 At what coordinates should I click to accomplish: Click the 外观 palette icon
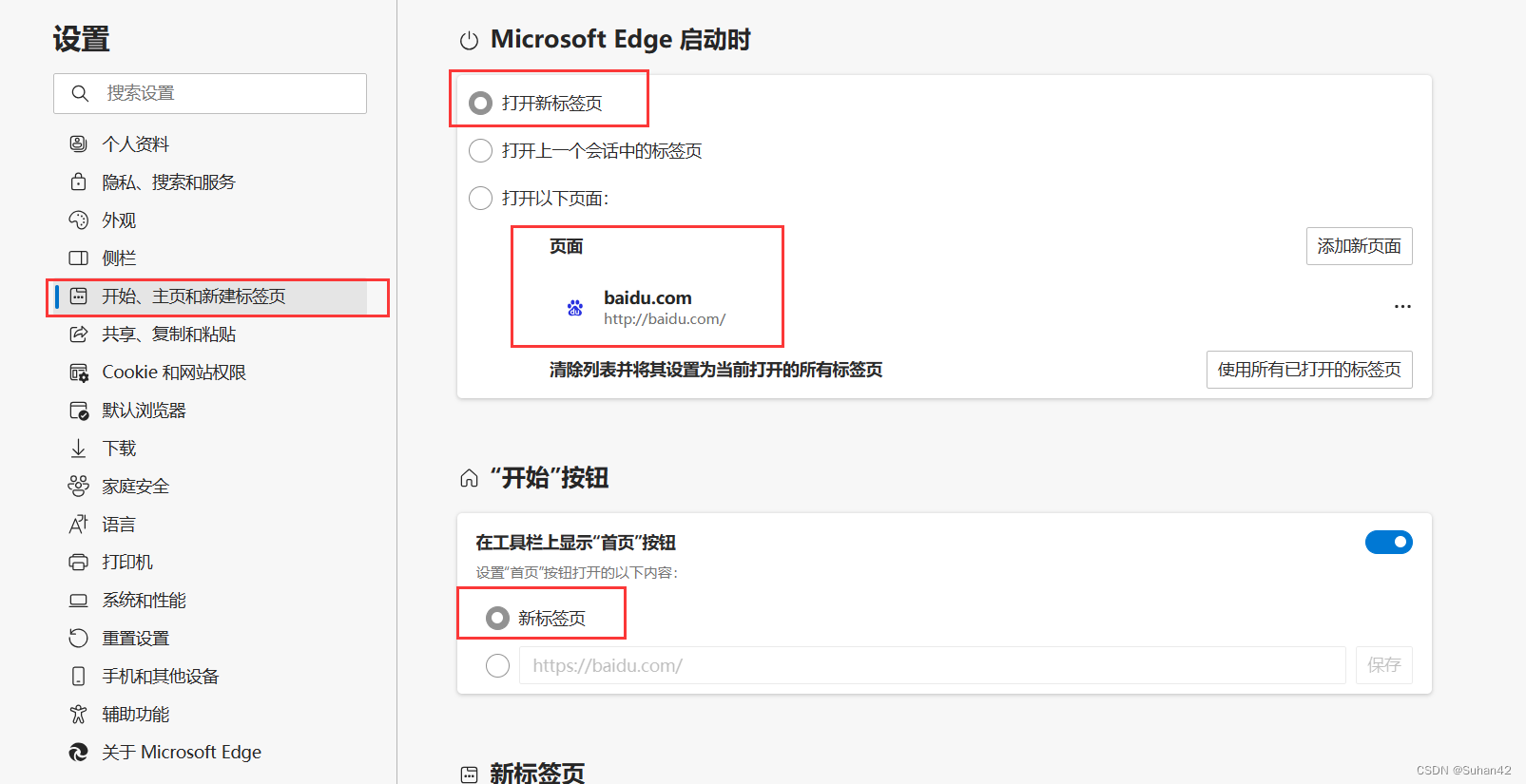click(79, 220)
